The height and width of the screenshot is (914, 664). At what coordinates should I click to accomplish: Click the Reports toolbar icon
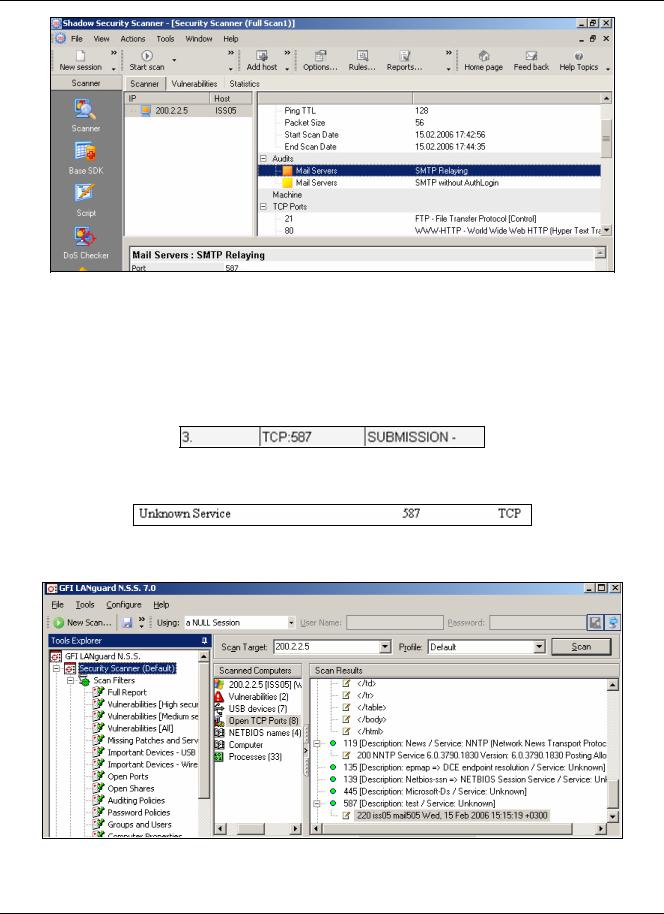click(x=405, y=55)
